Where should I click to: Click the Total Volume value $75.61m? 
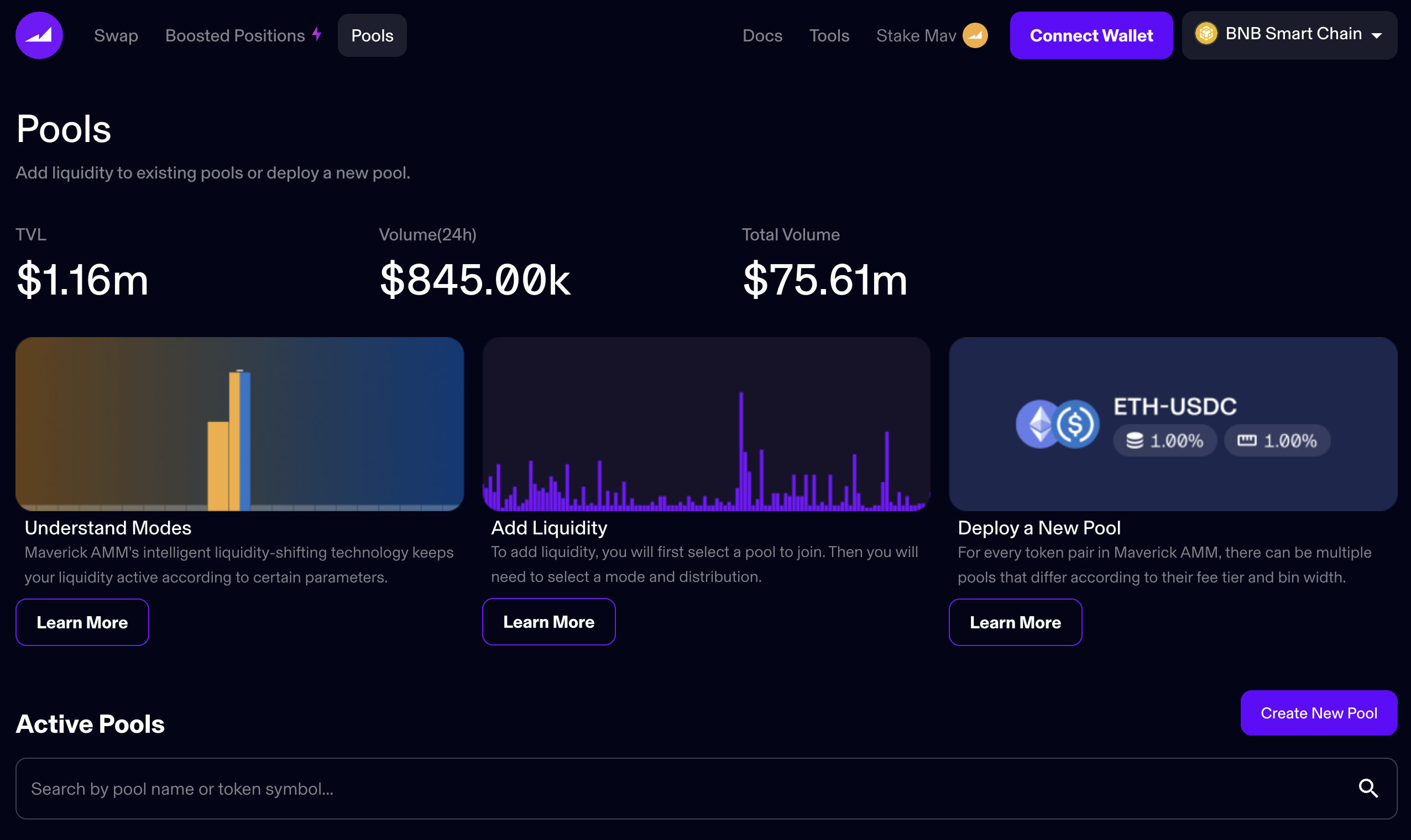tap(825, 279)
